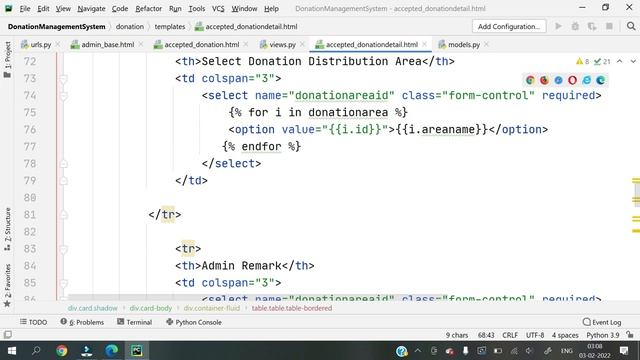Click the warnings count indicator

tap(582, 62)
